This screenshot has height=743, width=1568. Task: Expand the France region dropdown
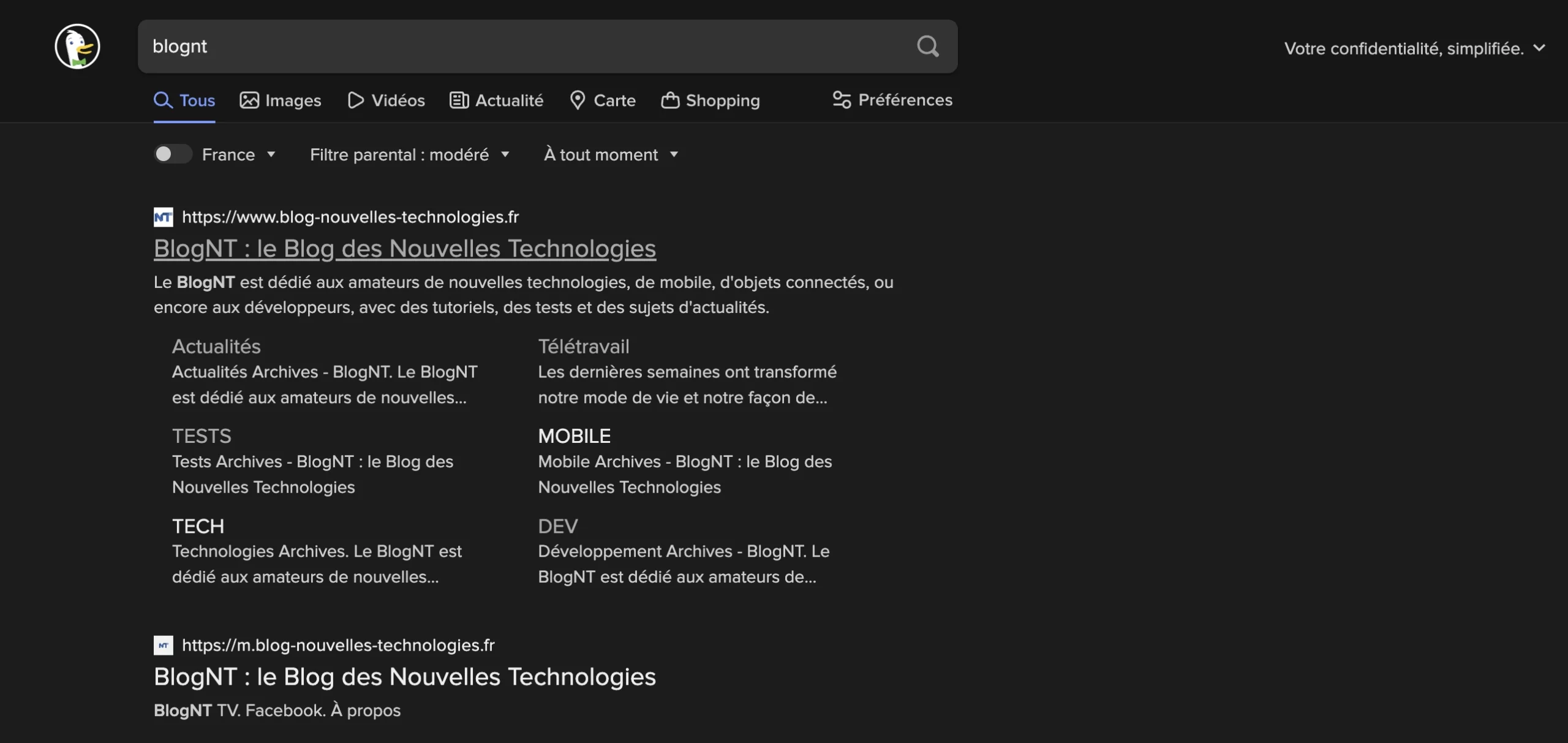(x=239, y=154)
